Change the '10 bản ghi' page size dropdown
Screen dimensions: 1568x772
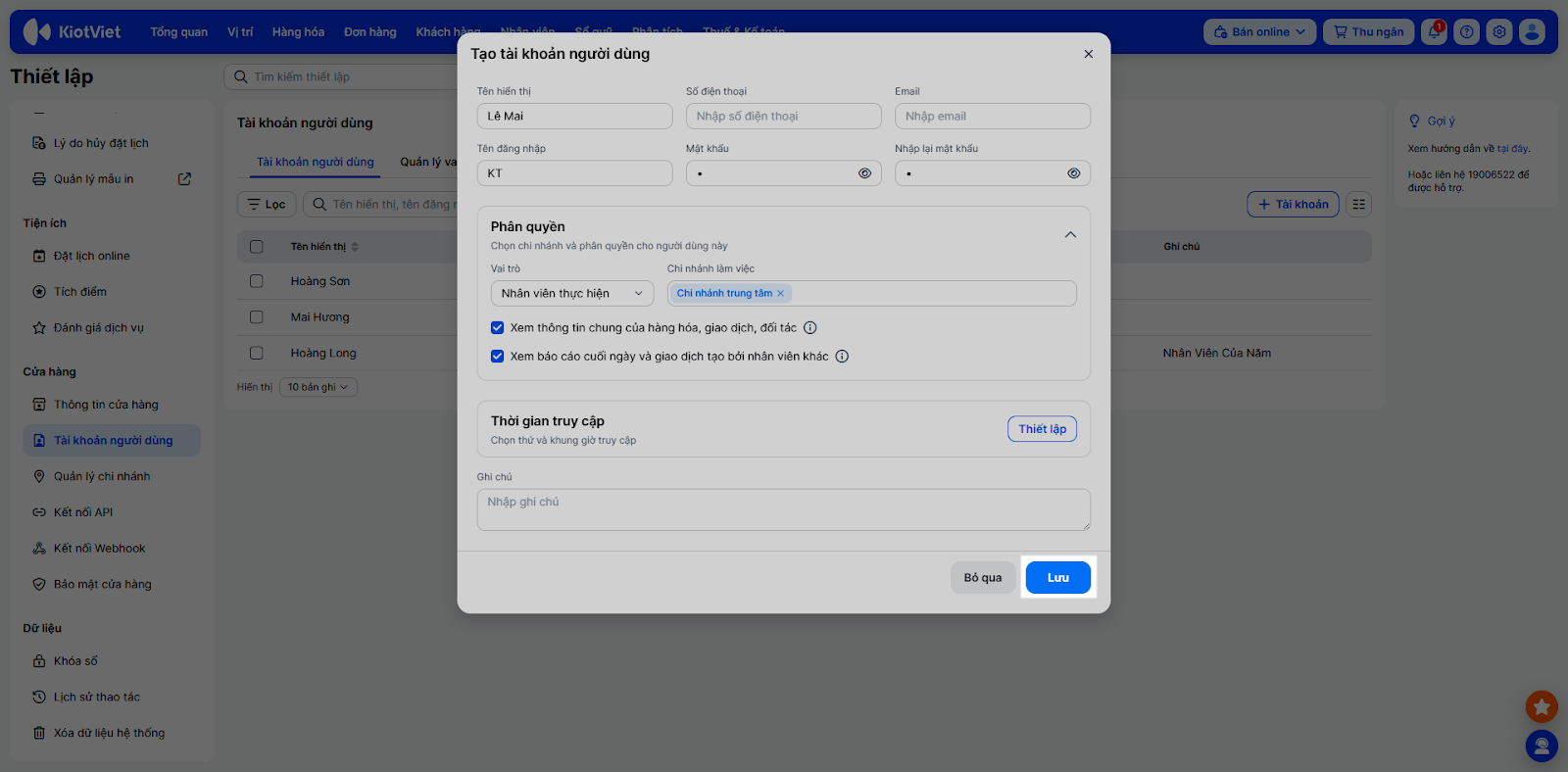(318, 387)
